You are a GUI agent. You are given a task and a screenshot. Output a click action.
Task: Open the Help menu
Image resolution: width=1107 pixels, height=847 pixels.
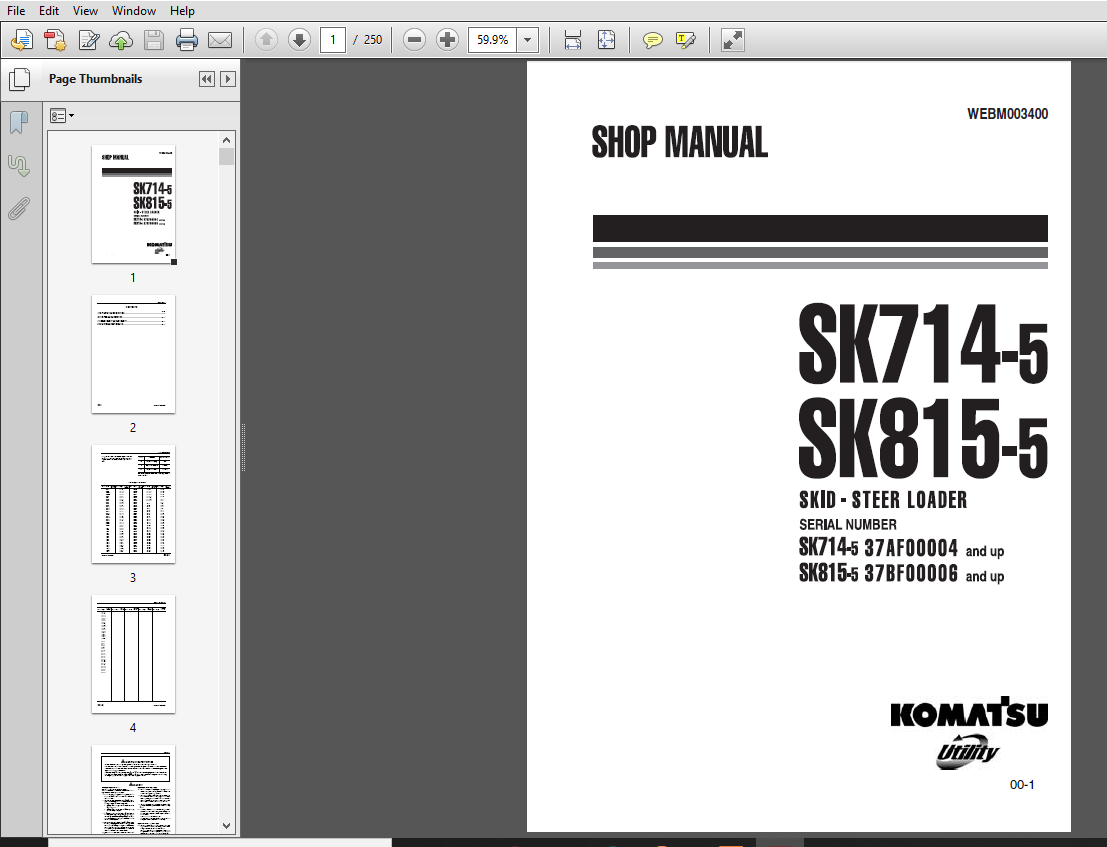pyautogui.click(x=182, y=11)
